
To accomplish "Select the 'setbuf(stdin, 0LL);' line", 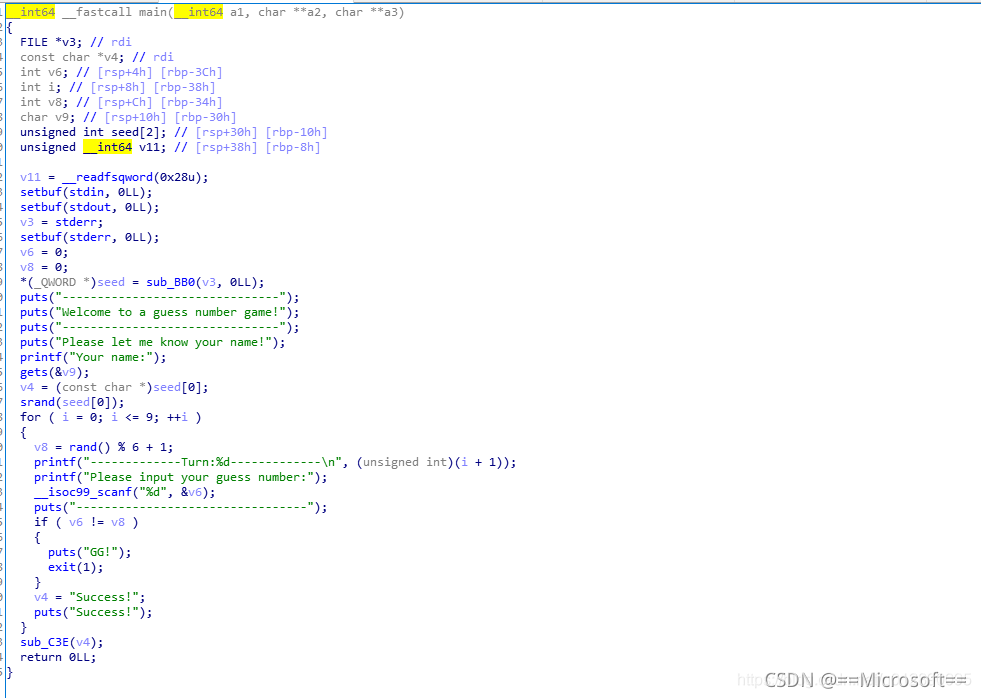I will coord(86,192).
